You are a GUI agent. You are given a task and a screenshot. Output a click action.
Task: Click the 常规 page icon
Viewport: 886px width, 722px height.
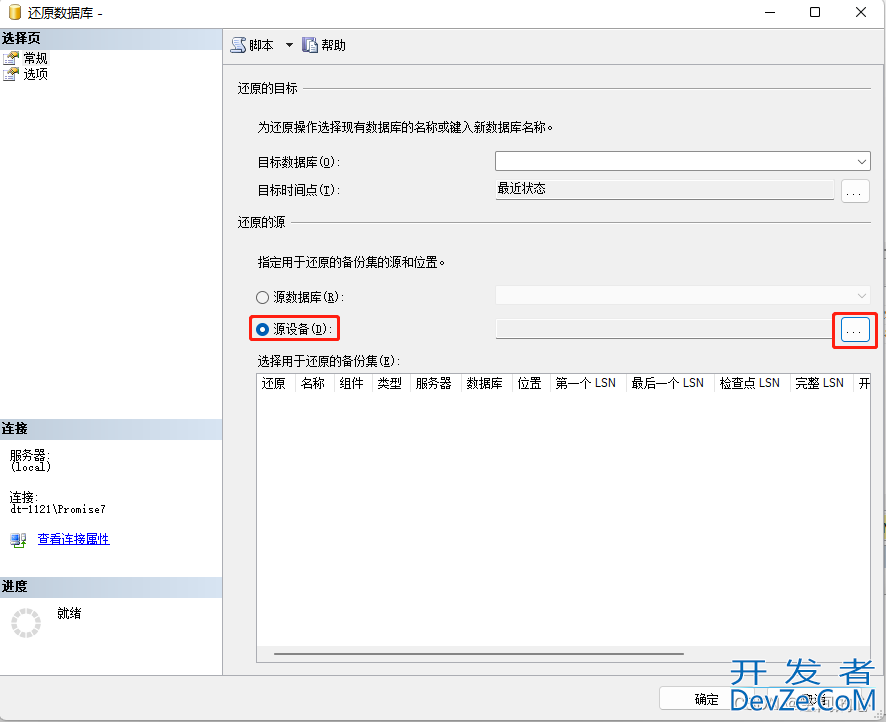click(11, 58)
